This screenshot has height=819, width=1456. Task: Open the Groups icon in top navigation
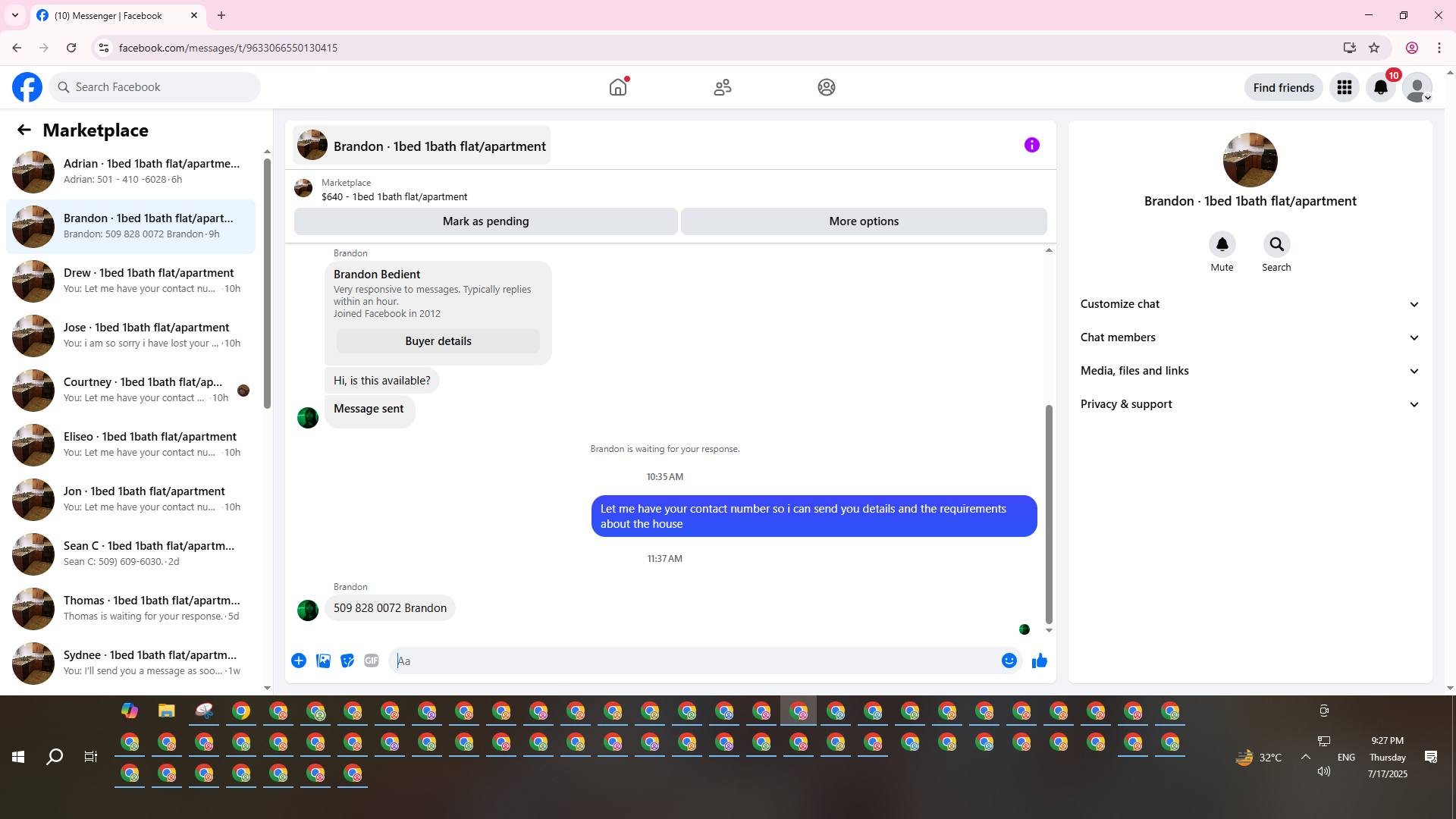click(827, 87)
